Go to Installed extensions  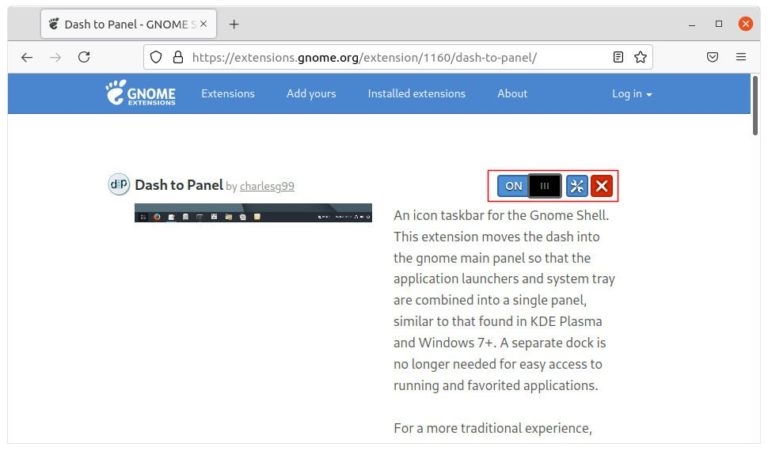(416, 94)
